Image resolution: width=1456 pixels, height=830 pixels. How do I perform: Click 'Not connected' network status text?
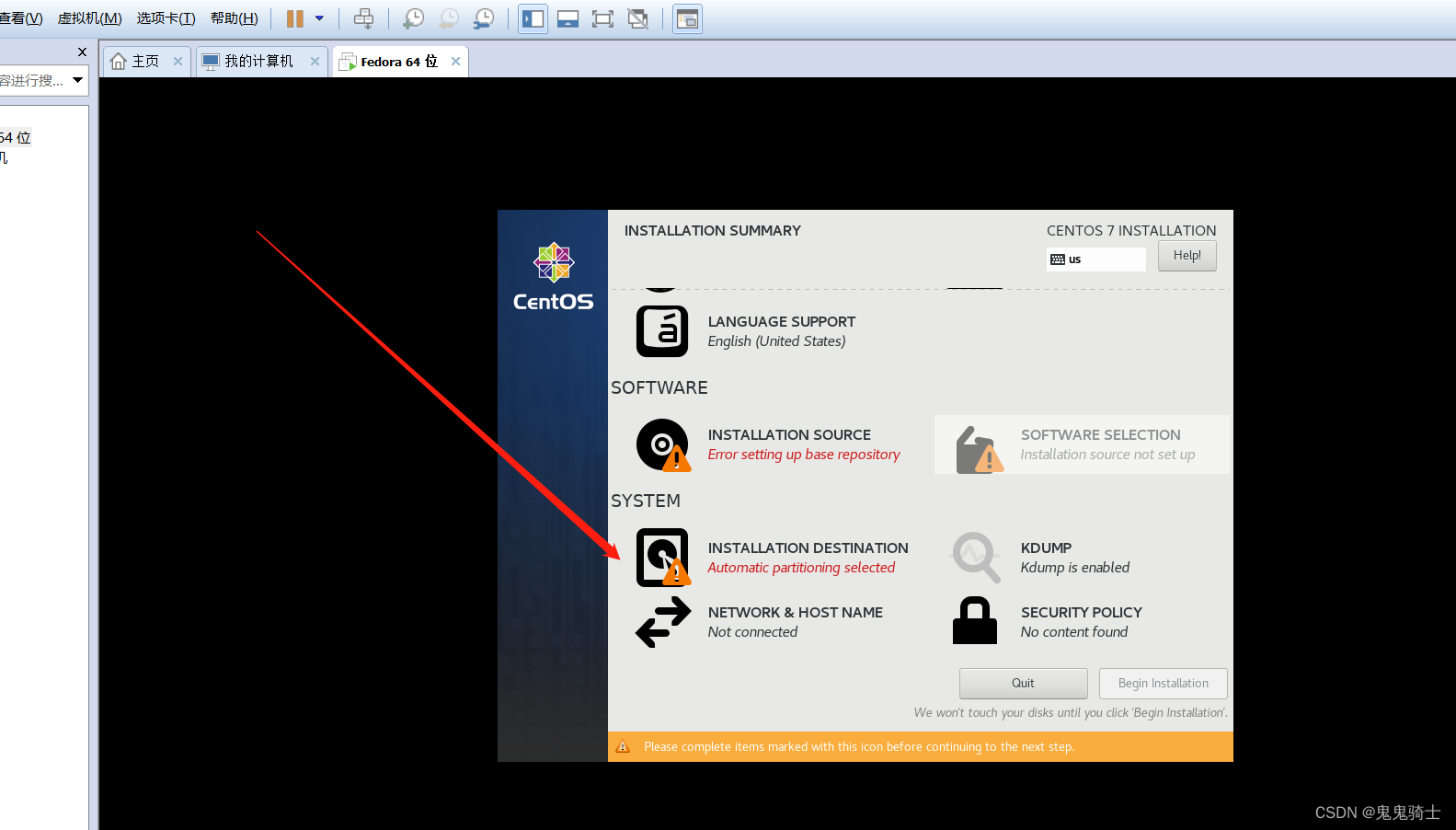tap(752, 632)
